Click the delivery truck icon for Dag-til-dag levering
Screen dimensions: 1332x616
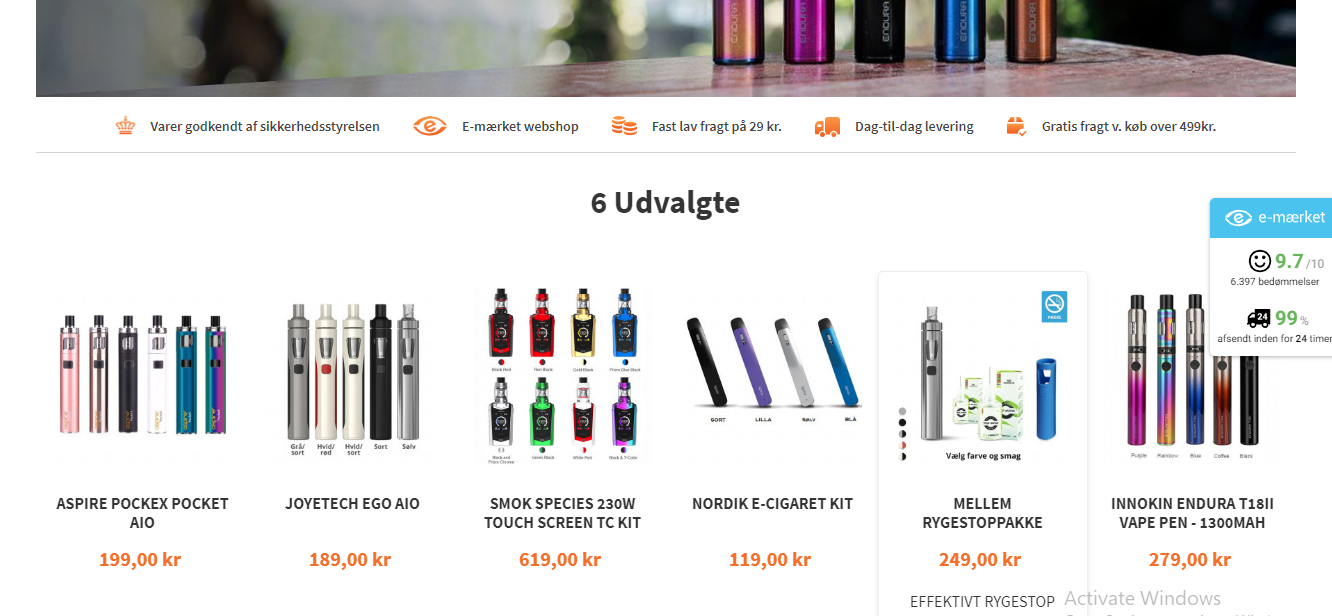(827, 126)
